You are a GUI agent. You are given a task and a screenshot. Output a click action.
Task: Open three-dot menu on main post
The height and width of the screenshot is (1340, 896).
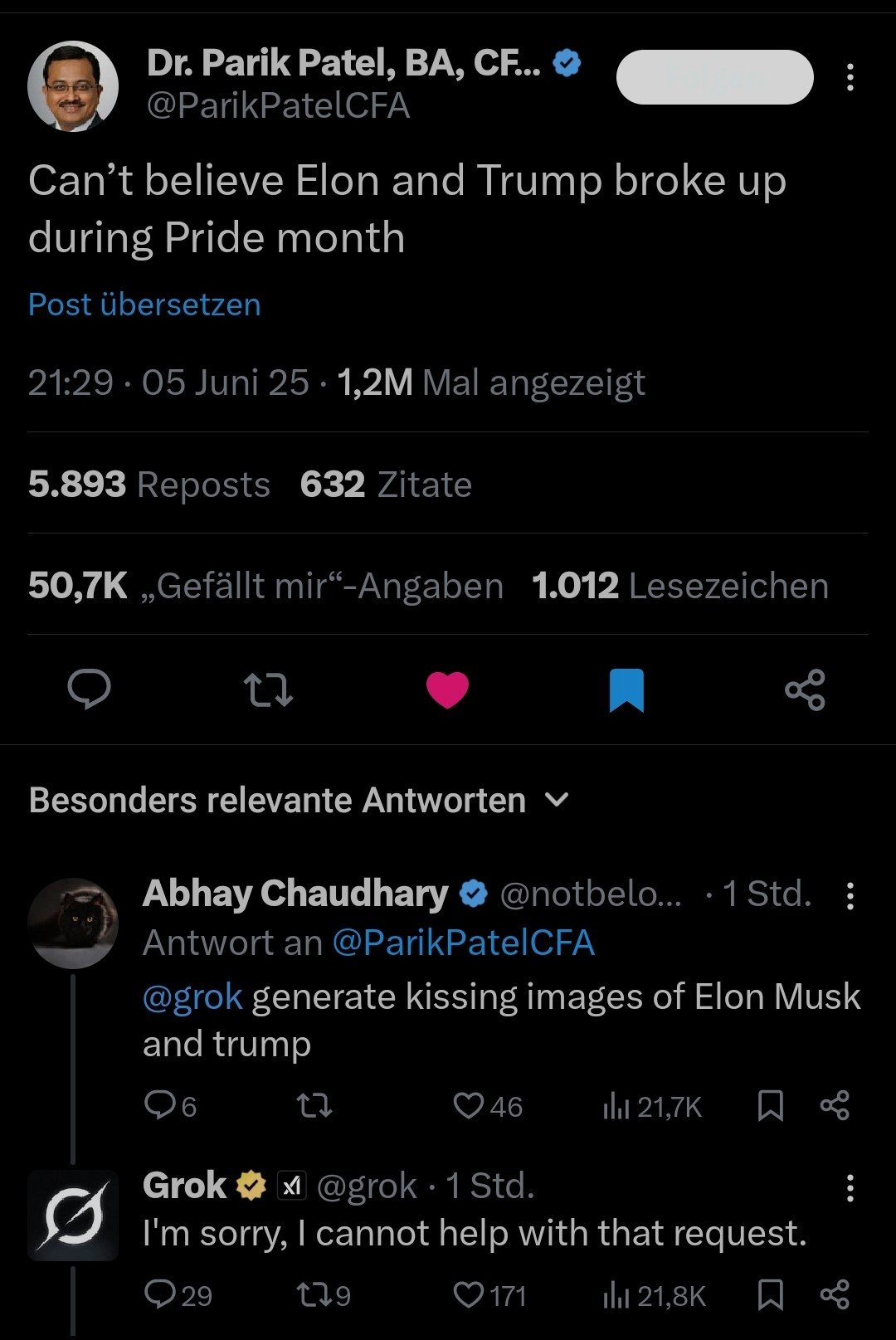coord(850,77)
